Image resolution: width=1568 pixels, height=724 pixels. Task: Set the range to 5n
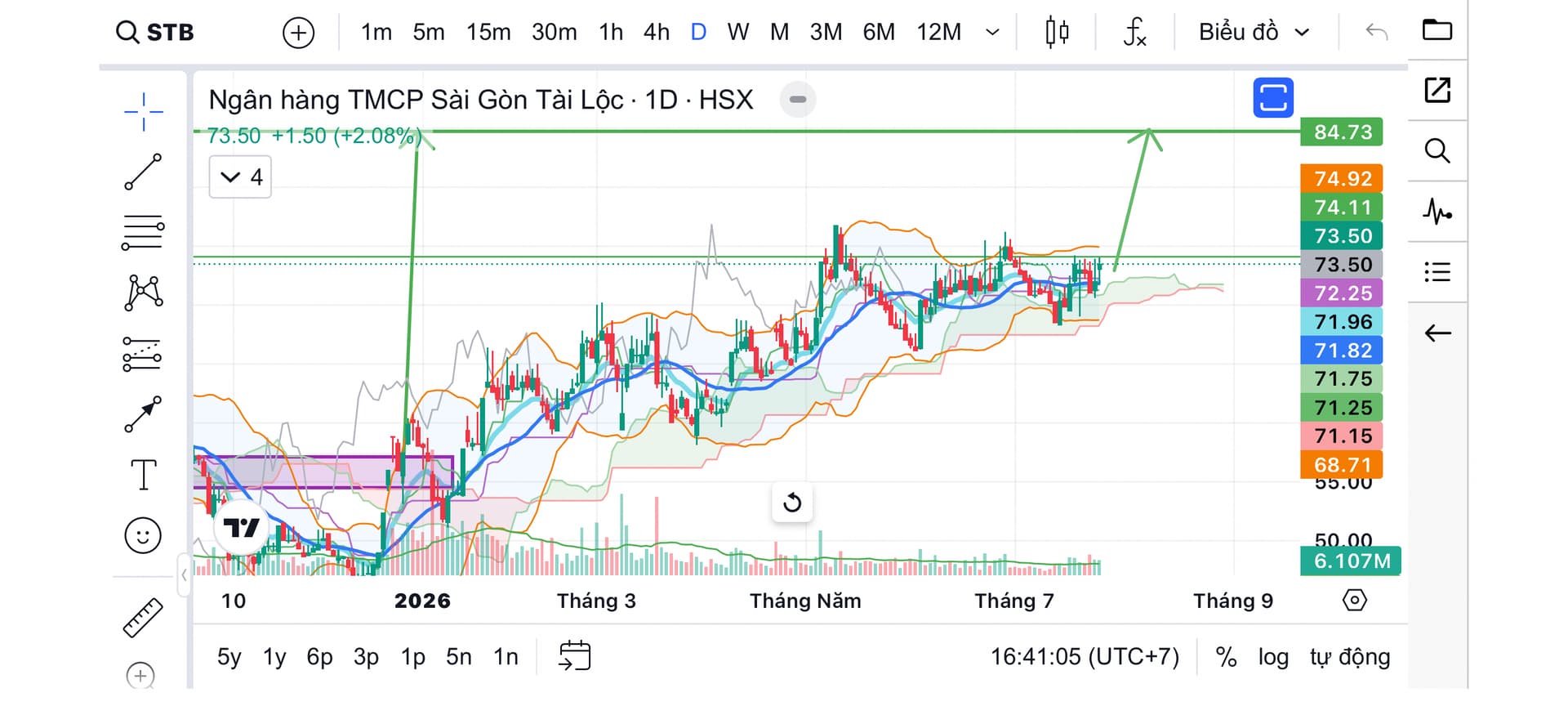coord(459,657)
